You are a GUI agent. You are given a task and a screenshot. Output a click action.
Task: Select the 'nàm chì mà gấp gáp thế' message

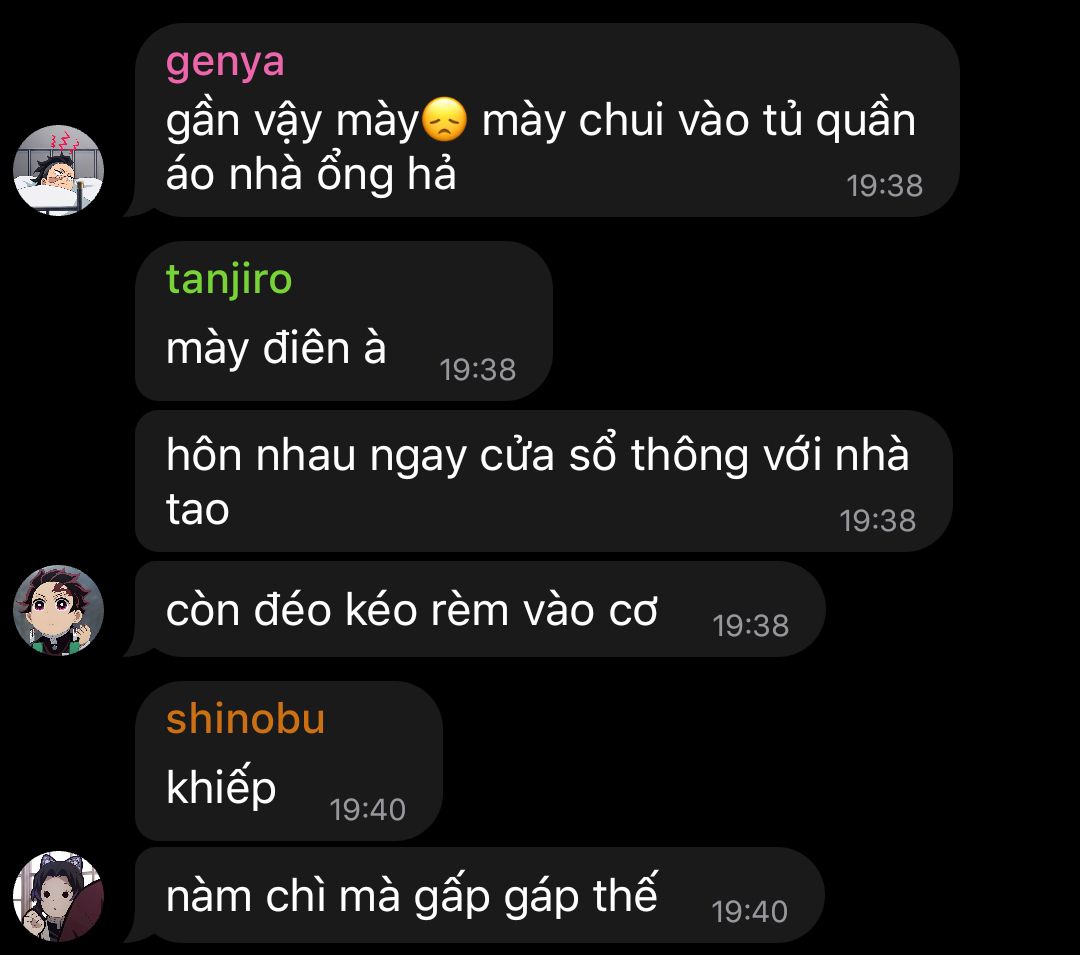tap(479, 895)
